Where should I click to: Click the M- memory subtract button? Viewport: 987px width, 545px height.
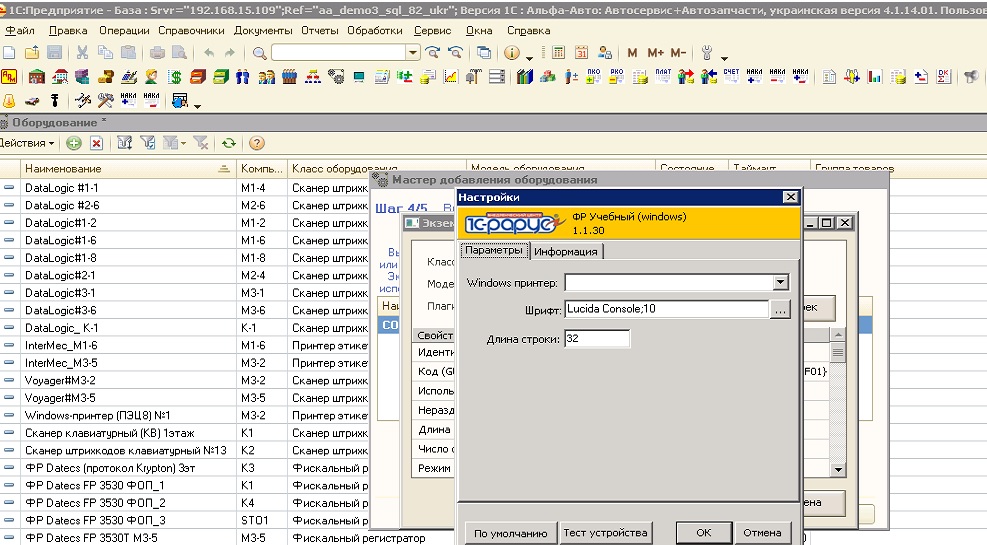click(x=678, y=53)
